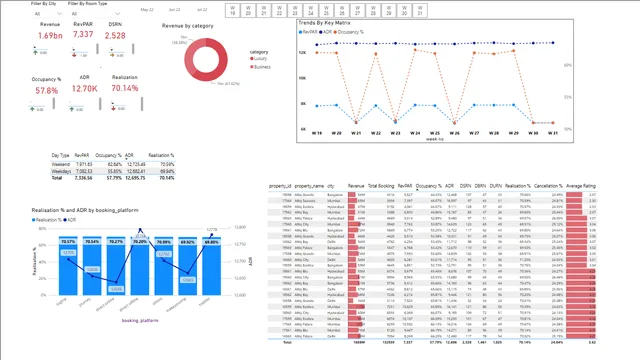Select Jul 22 in the month slicer
Viewport: 640px width, 360px height.
(x=202, y=9)
